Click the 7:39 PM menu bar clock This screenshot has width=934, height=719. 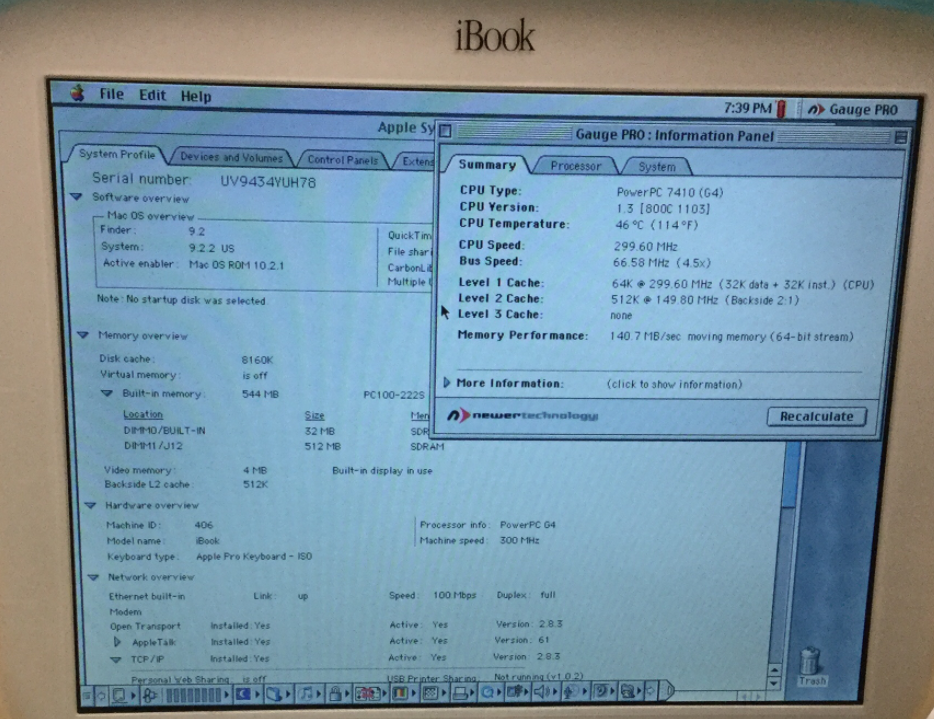tap(747, 108)
